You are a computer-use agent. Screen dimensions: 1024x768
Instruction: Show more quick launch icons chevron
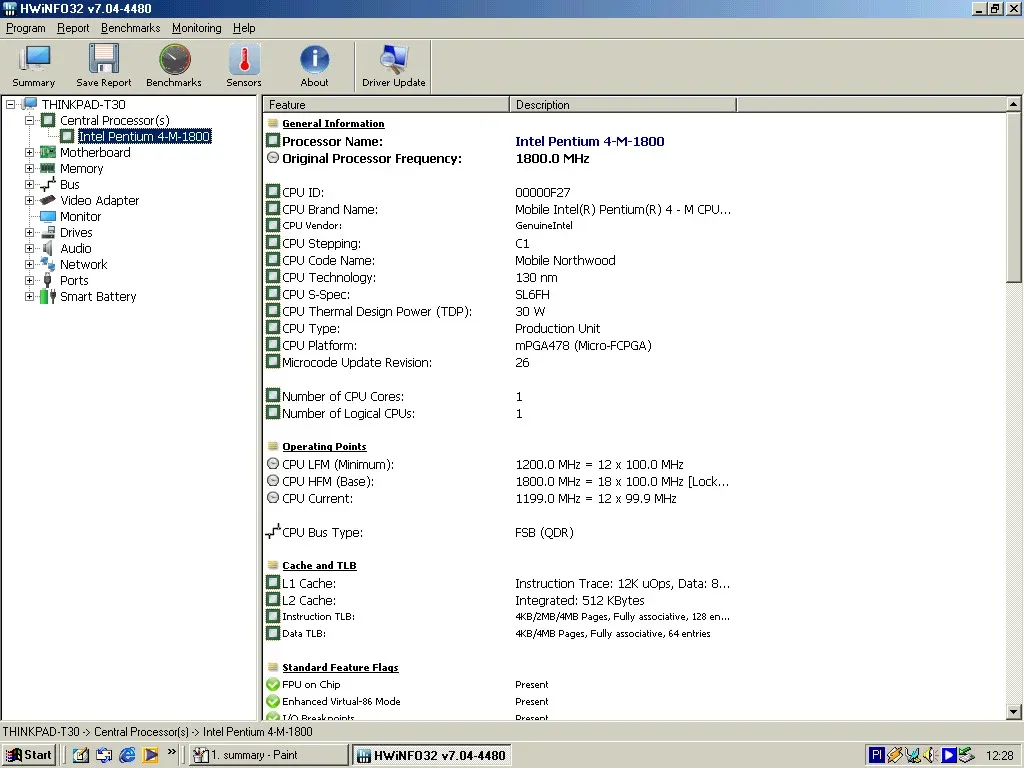[x=172, y=752]
